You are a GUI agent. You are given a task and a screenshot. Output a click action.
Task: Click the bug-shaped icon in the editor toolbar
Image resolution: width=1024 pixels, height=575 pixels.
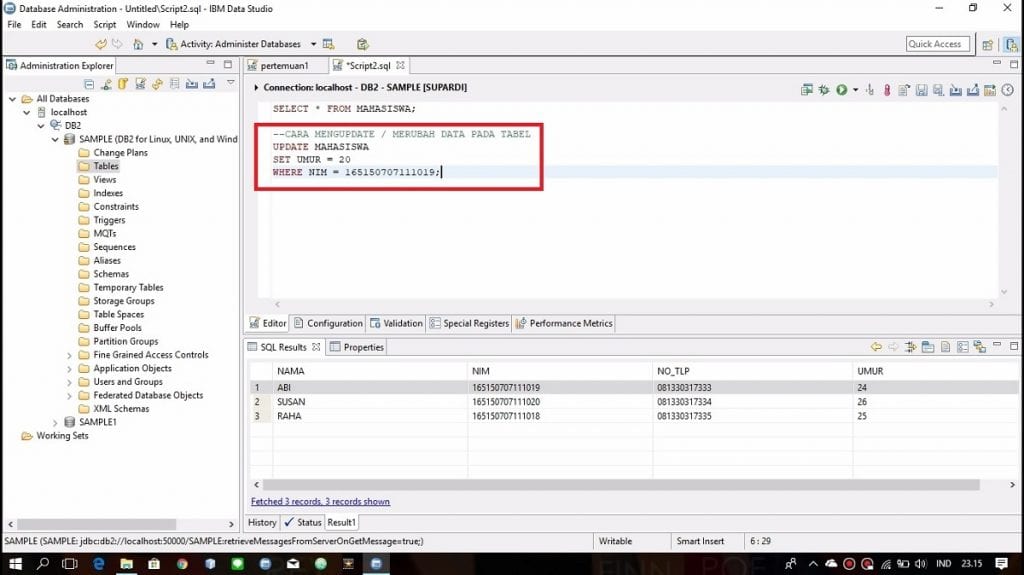tap(824, 90)
